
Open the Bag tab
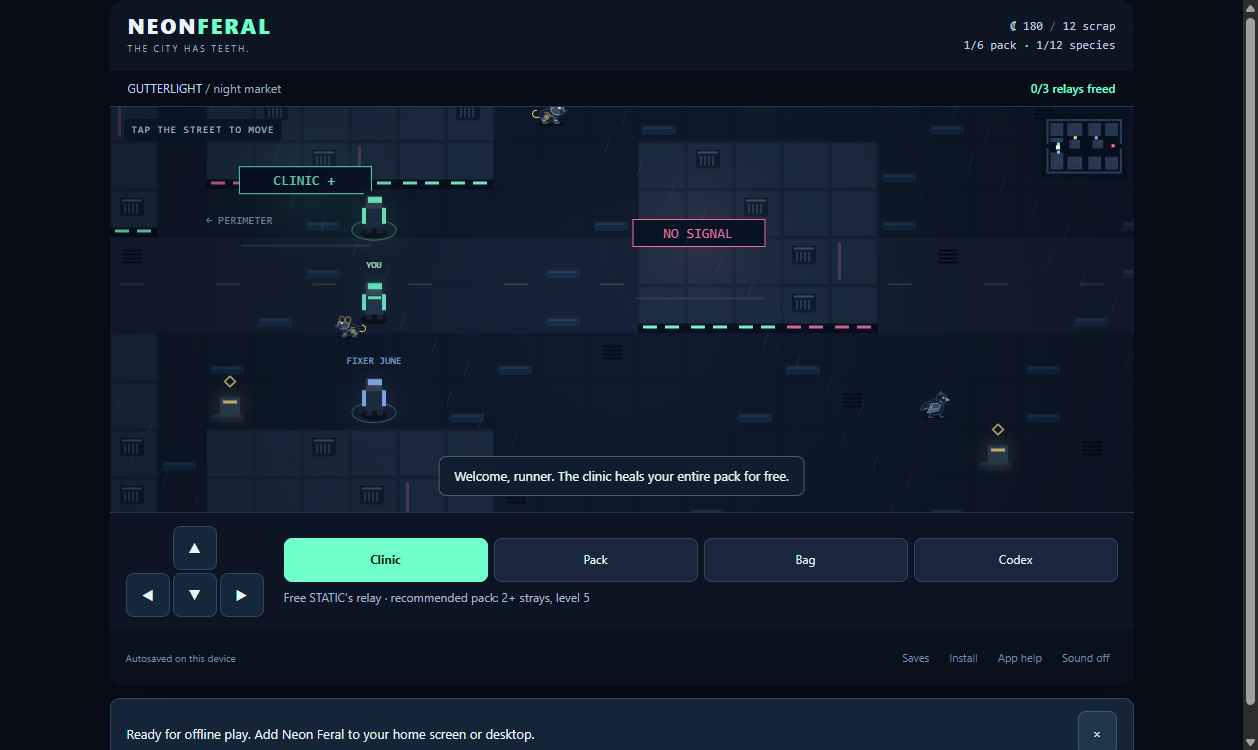pyautogui.click(x=806, y=560)
